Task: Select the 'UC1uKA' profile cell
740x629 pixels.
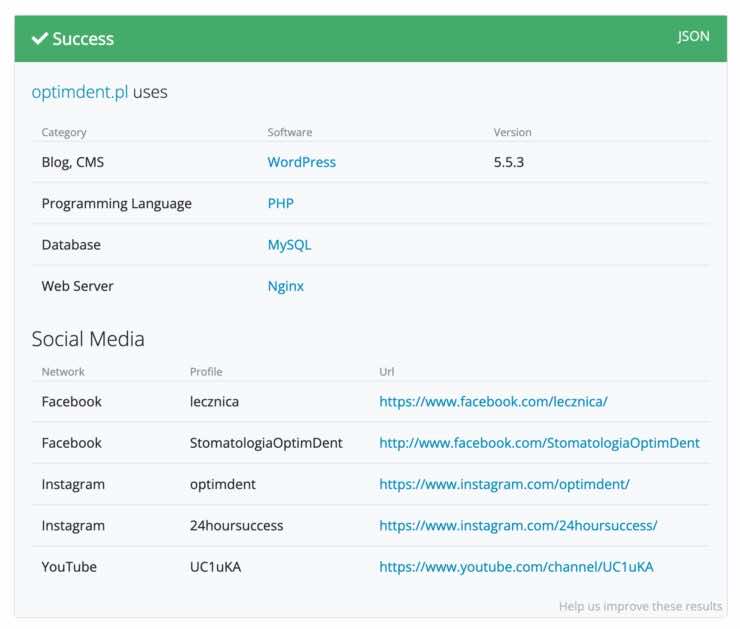Action: 215,567
